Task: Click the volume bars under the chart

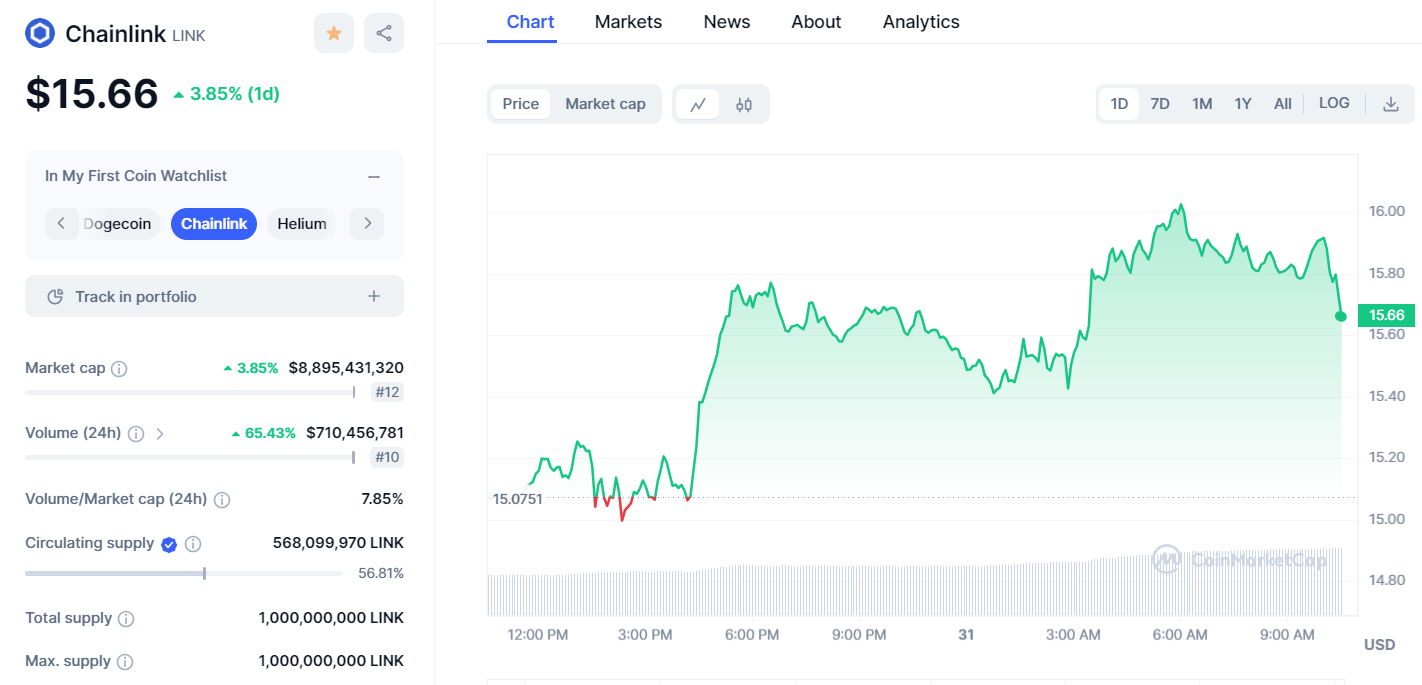Action: click(x=915, y=589)
